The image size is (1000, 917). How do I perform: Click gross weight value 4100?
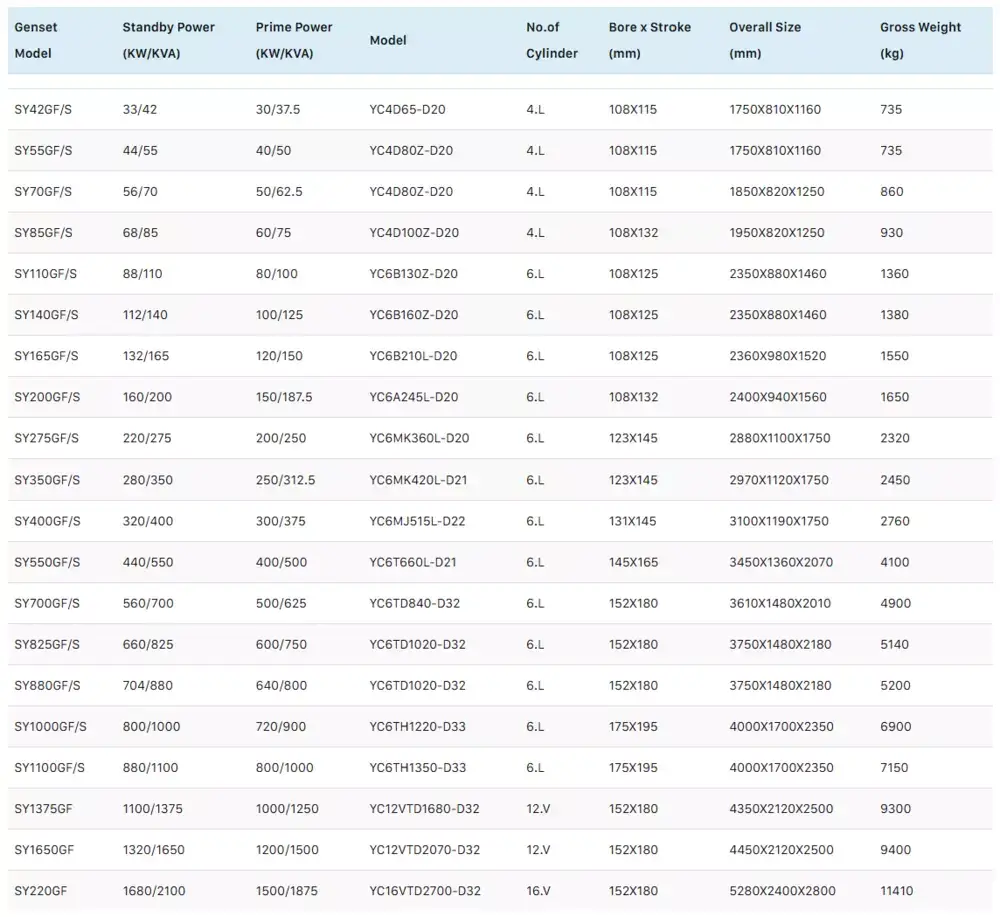(x=895, y=562)
